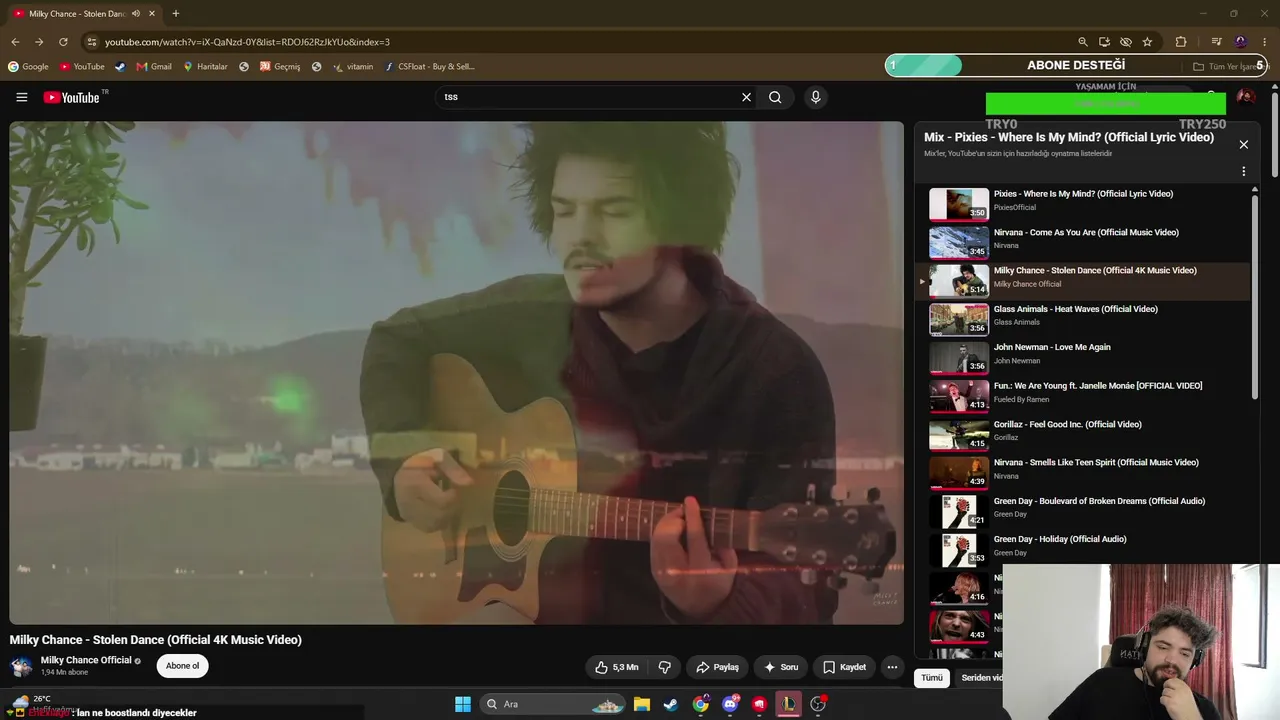
Task: Open the vitamin bookmark
Action: [x=353, y=67]
